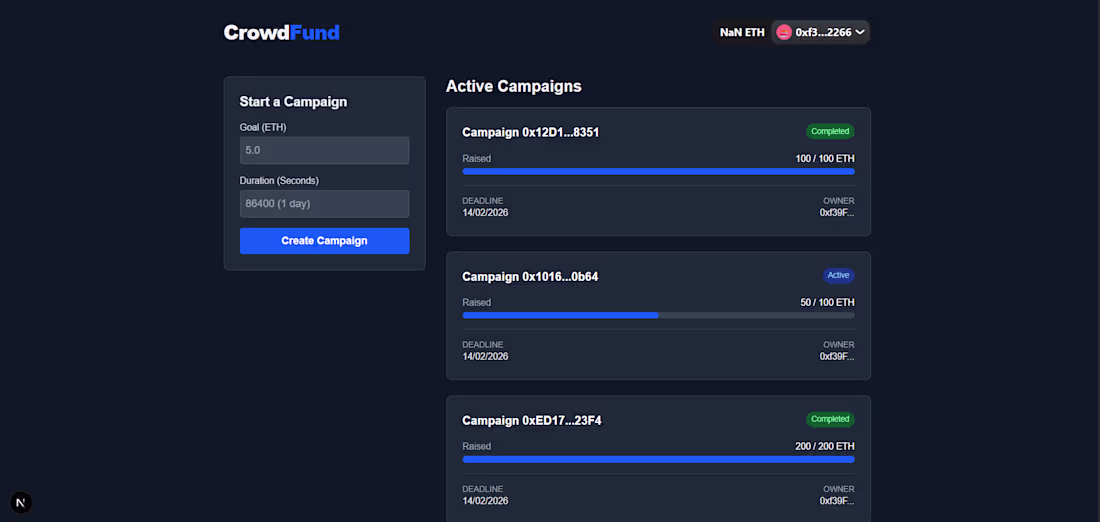Open Campaign 0x1016...0b64 title
The image size is (1100, 522).
point(530,276)
